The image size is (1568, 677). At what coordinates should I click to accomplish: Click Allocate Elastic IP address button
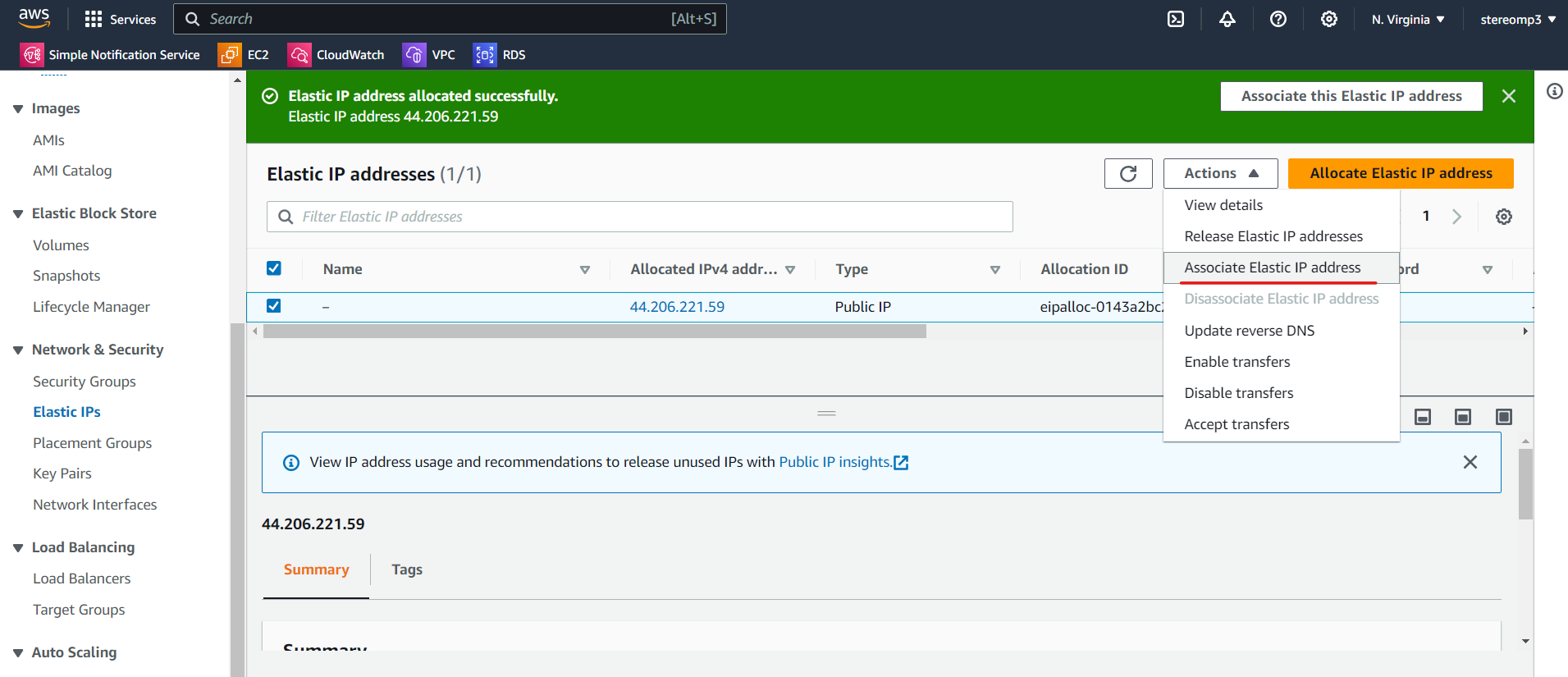click(x=1401, y=173)
